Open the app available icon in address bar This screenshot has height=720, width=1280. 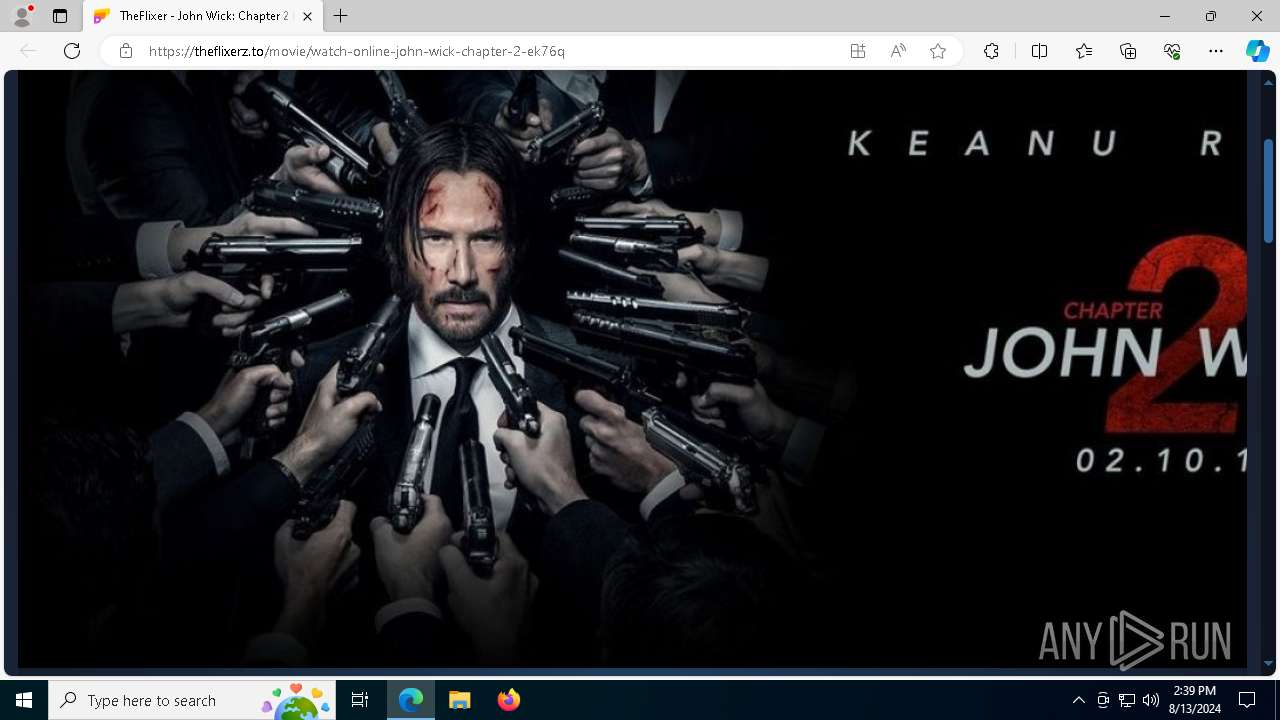[858, 51]
